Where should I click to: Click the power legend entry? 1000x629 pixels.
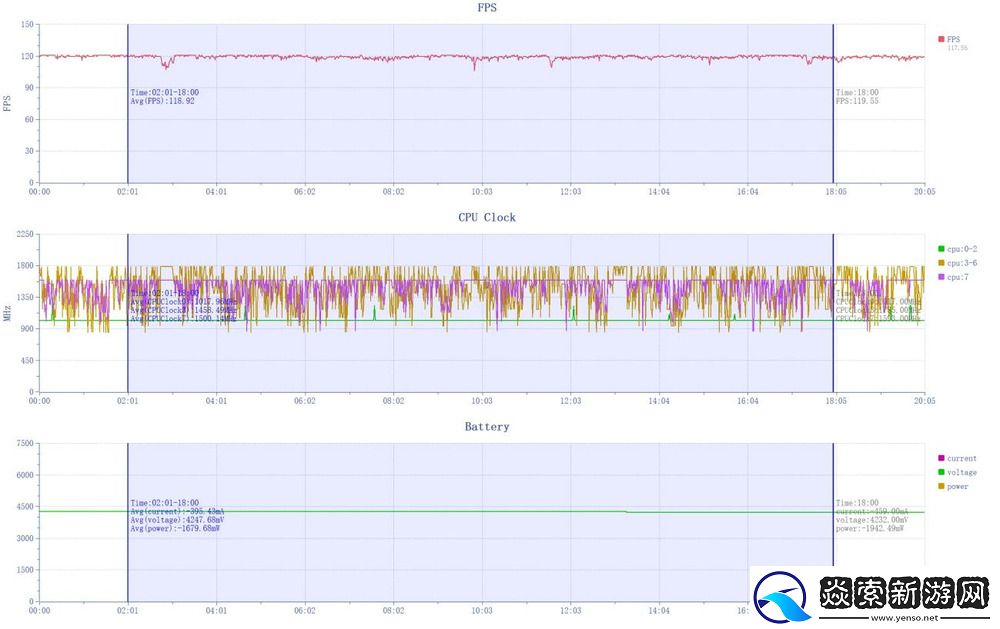953,486
